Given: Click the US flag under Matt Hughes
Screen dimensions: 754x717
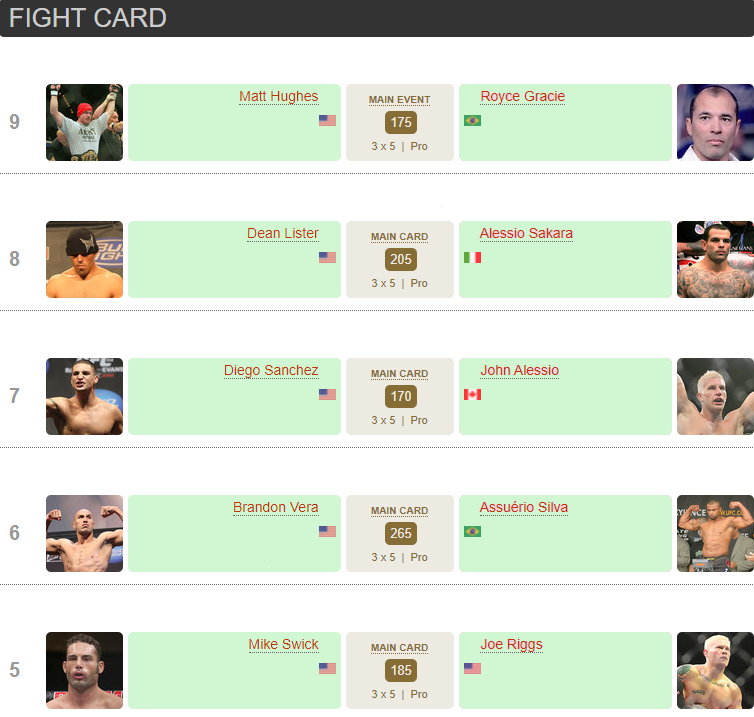Looking at the screenshot, I should 327,121.
